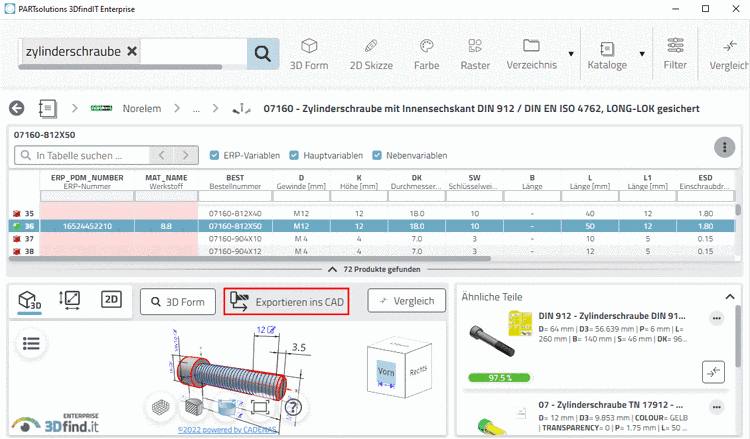Toggle the Hauptvariablen checkbox

294,155
